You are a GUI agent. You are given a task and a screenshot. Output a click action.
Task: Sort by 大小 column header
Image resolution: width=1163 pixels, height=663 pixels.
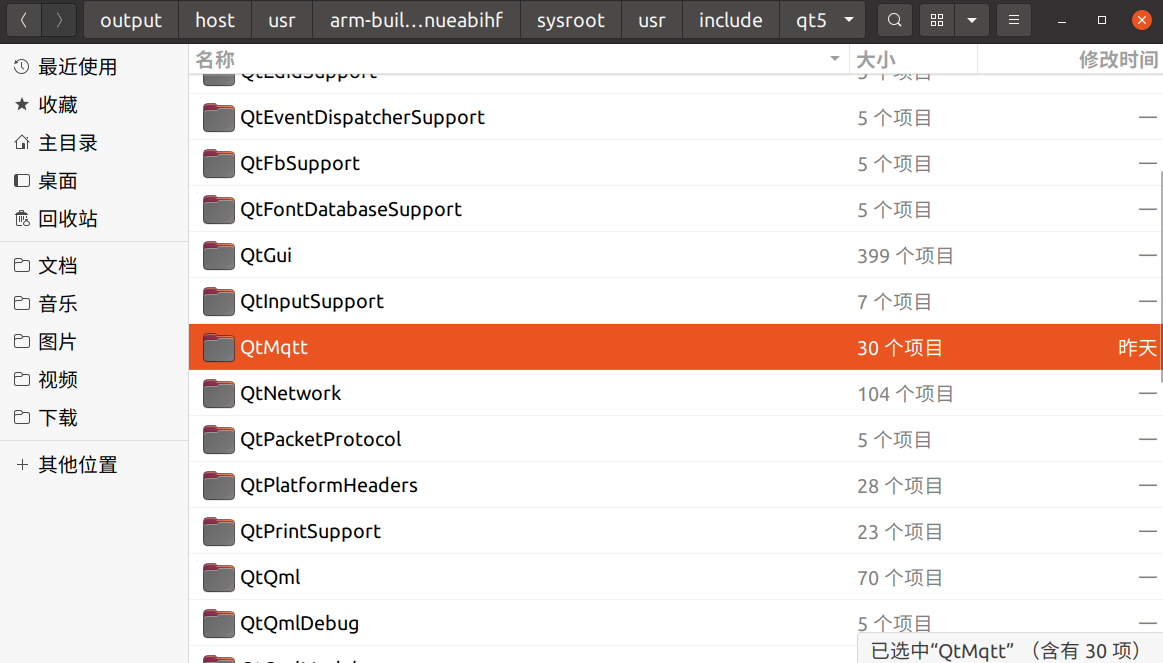point(913,59)
